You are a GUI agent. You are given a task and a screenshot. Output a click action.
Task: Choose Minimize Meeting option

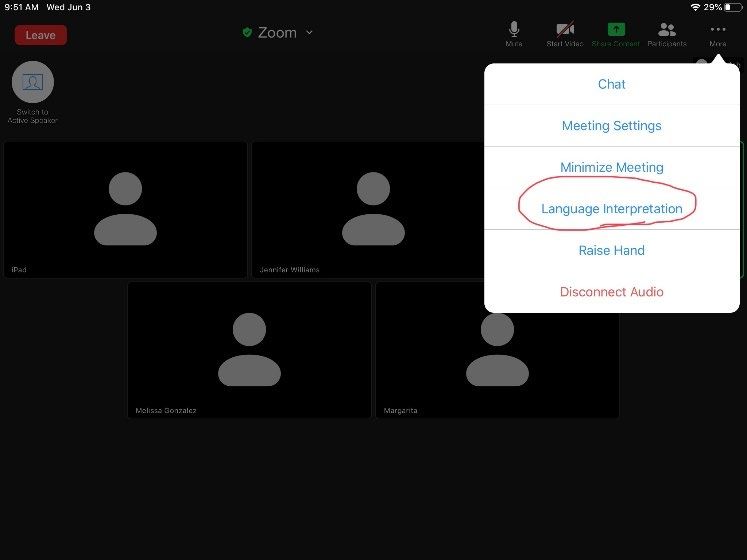tap(612, 167)
